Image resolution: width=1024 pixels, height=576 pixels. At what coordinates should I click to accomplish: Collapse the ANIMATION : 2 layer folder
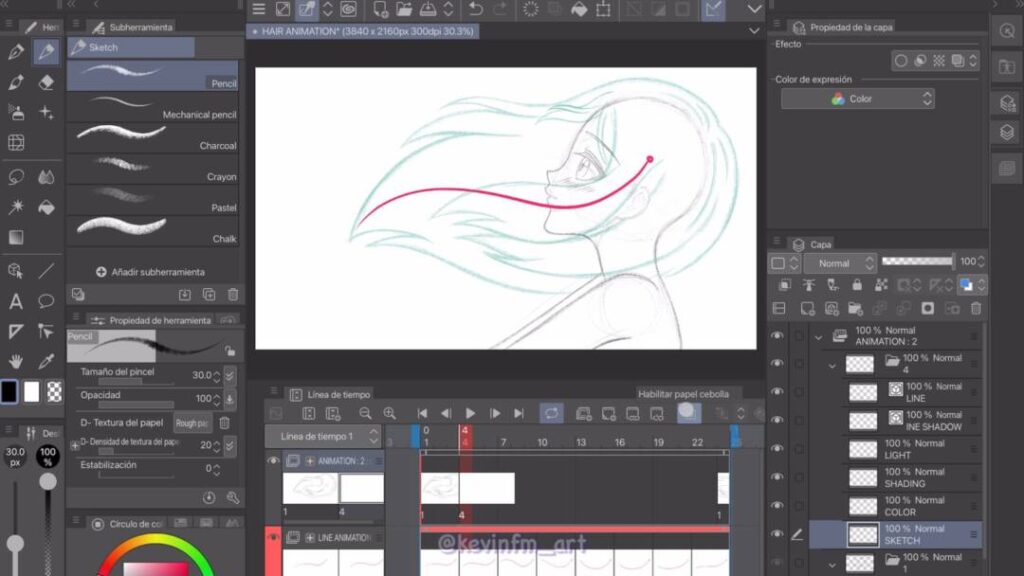818,337
